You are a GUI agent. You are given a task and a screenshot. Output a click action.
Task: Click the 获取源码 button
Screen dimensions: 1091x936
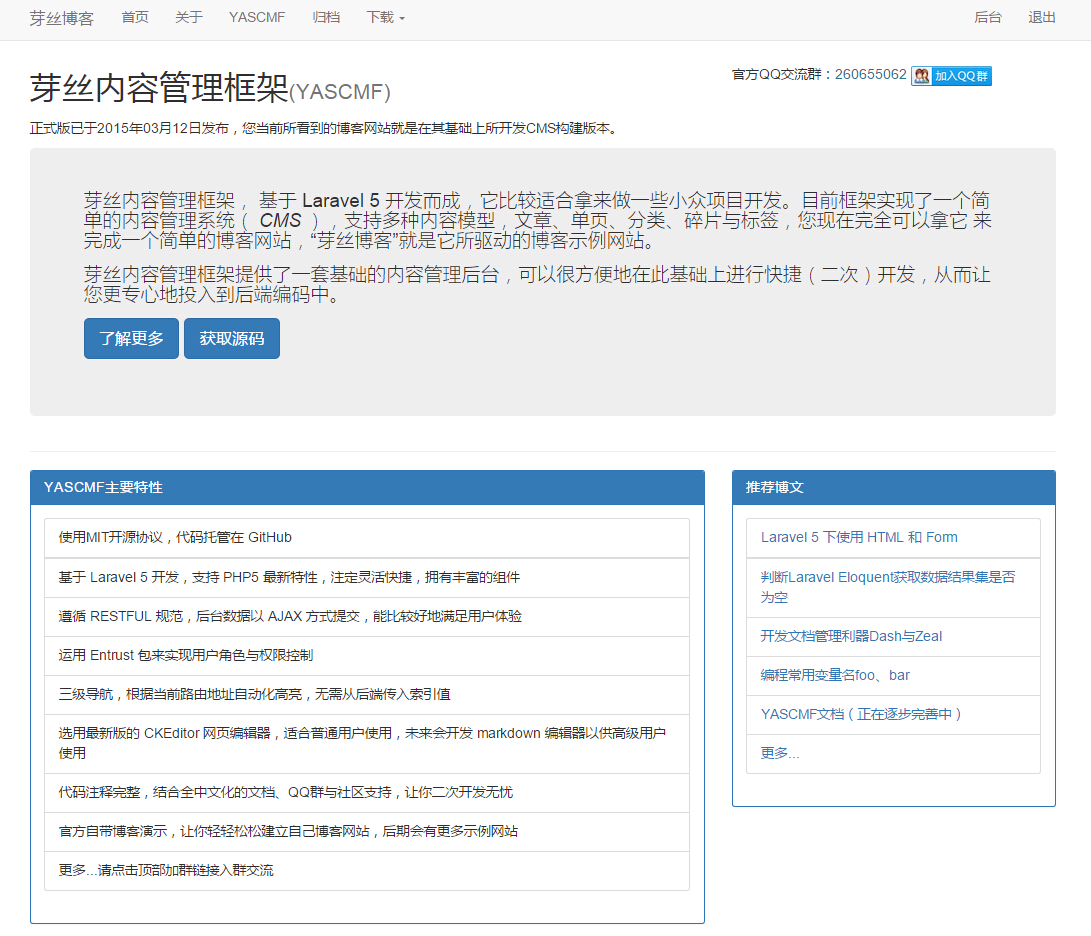(232, 339)
